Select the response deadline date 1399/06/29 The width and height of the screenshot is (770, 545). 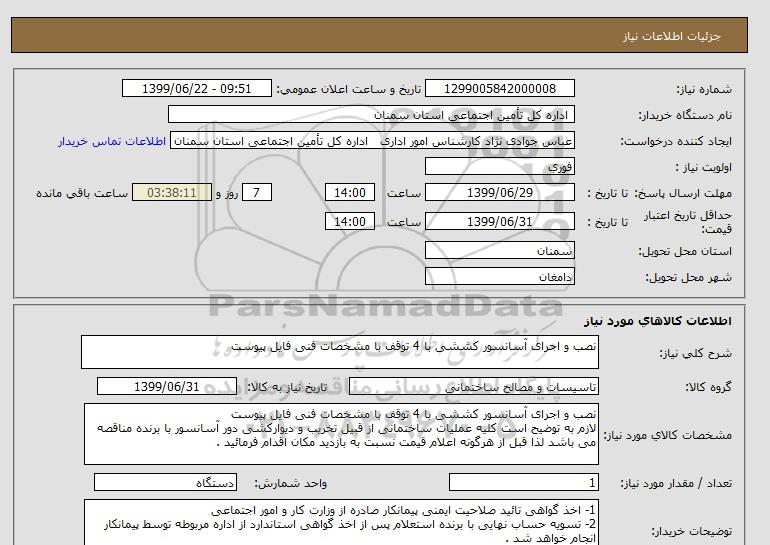click(x=499, y=192)
